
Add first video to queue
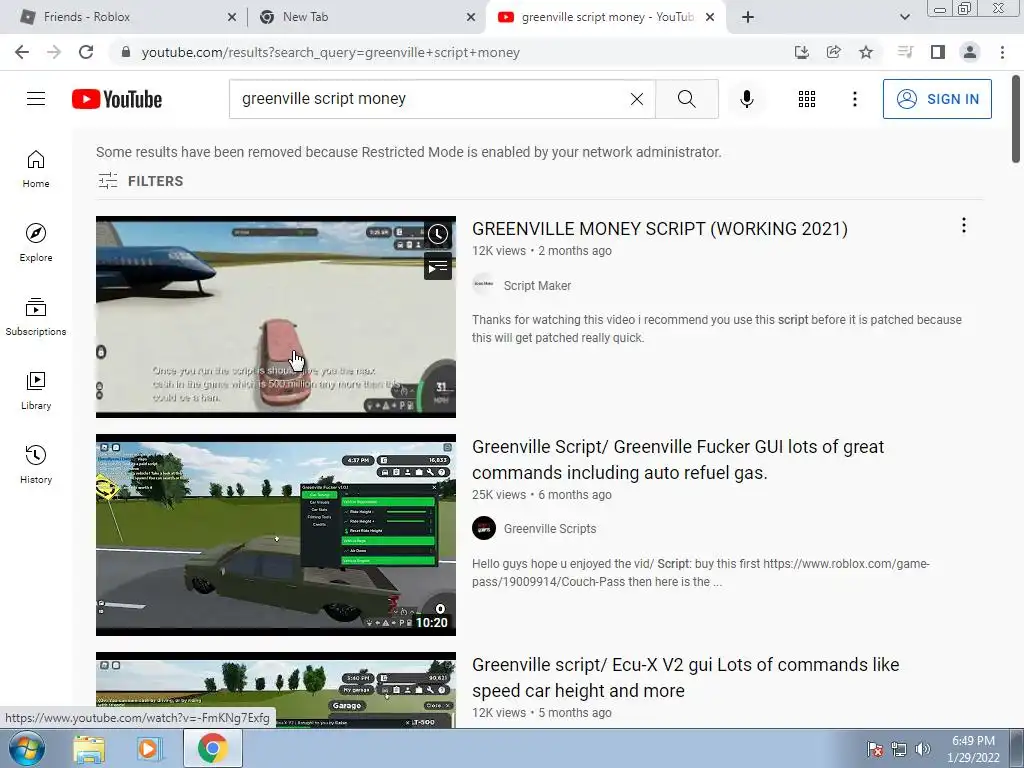[x=438, y=266]
